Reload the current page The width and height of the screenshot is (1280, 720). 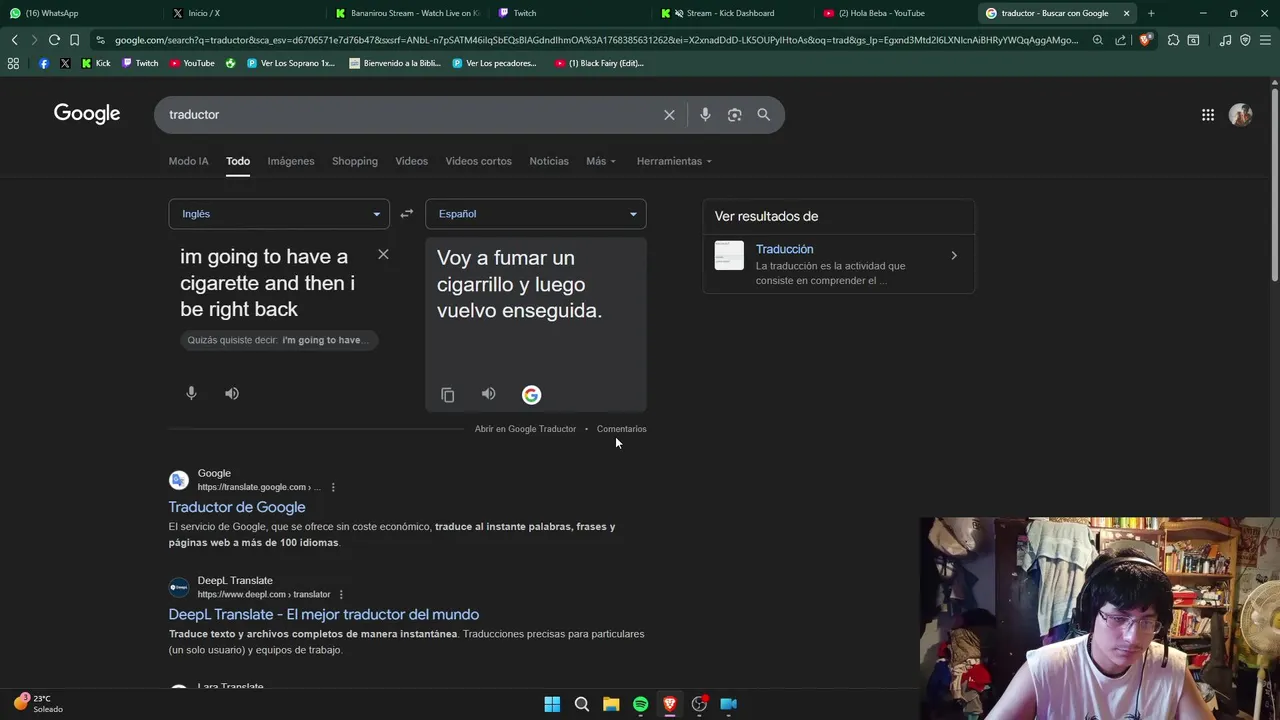point(54,40)
